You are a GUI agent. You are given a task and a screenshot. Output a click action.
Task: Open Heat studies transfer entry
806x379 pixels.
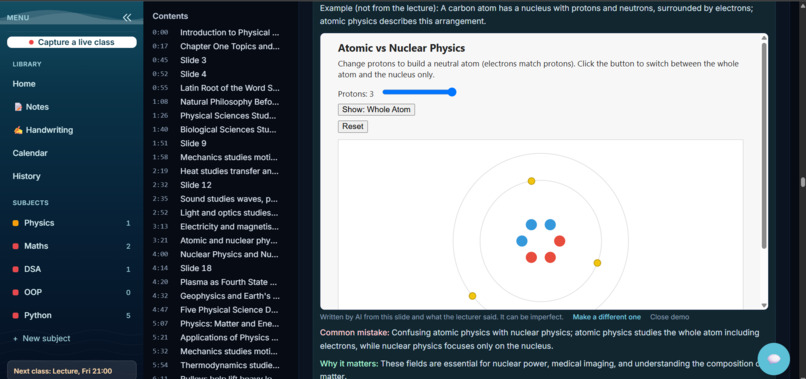point(216,171)
